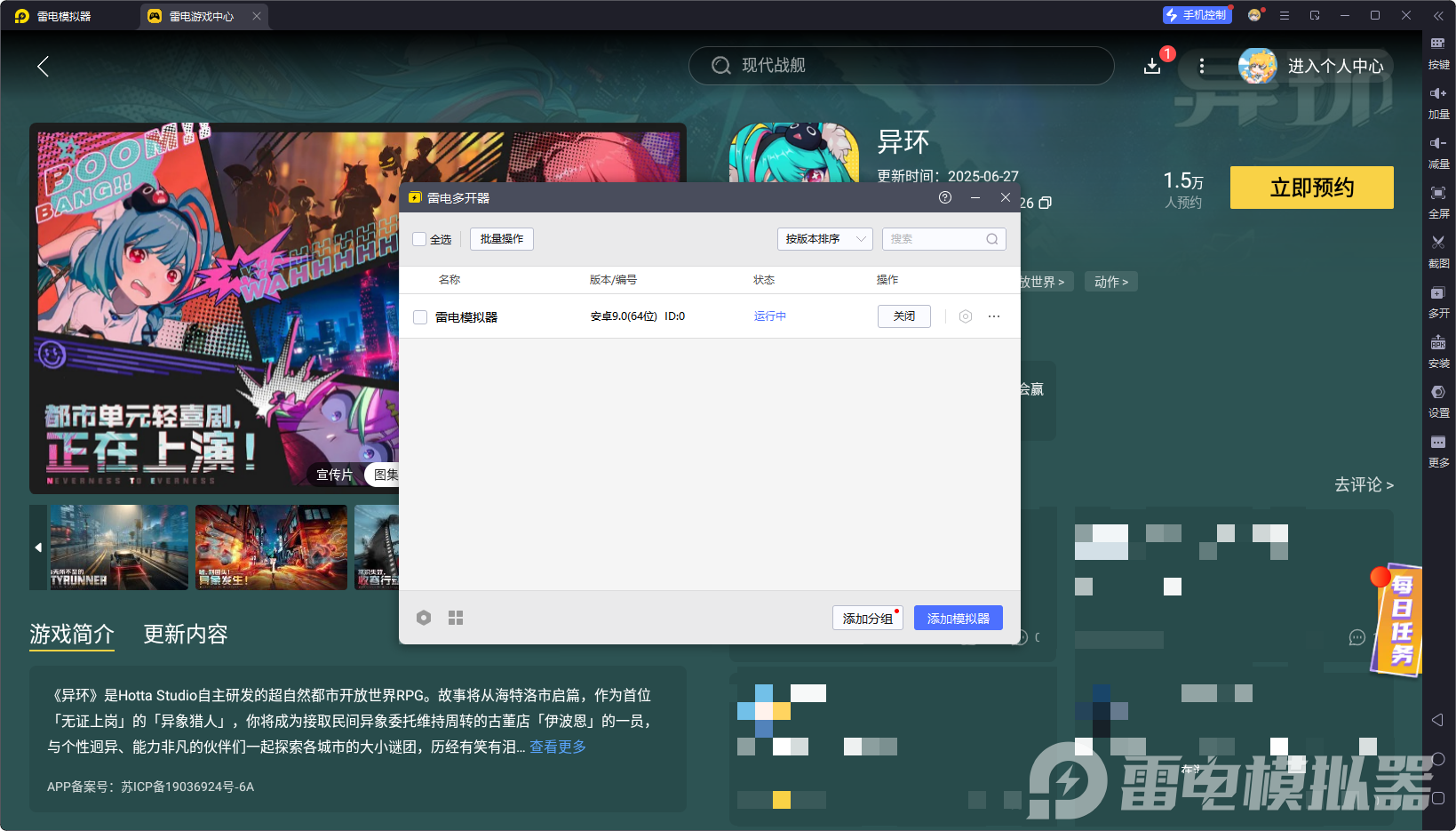Click the install APK (安装) icon
This screenshot has height=831, width=1456.
(1437, 343)
